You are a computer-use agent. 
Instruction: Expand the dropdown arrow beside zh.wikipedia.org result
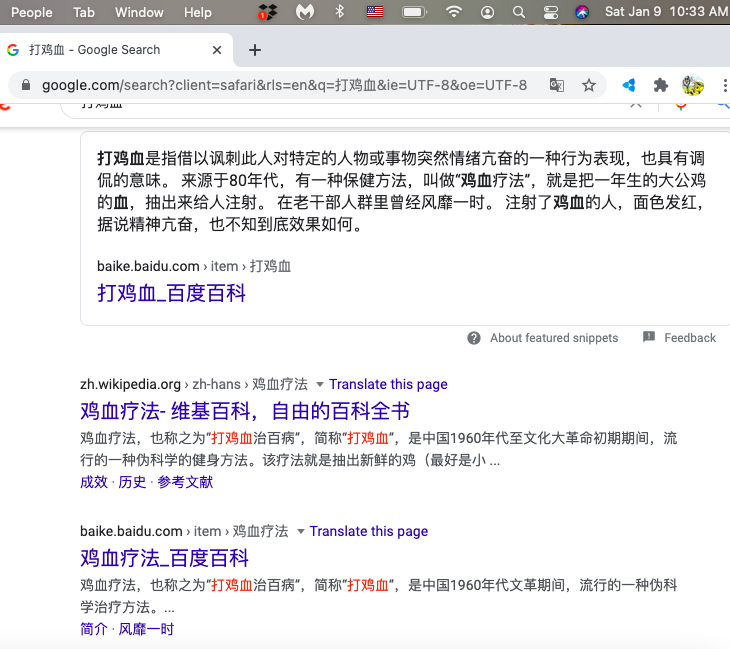pyautogui.click(x=320, y=384)
